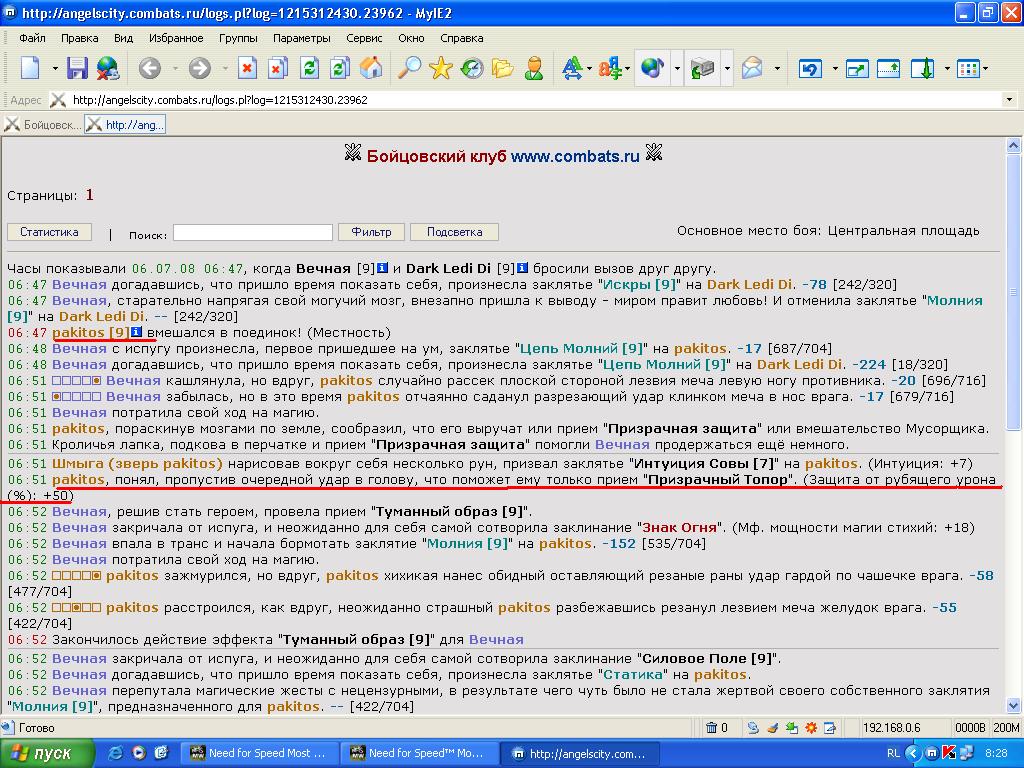The height and width of the screenshot is (768, 1024).
Task: Click the encoding 'aя' toolbar icon
Action: point(610,68)
